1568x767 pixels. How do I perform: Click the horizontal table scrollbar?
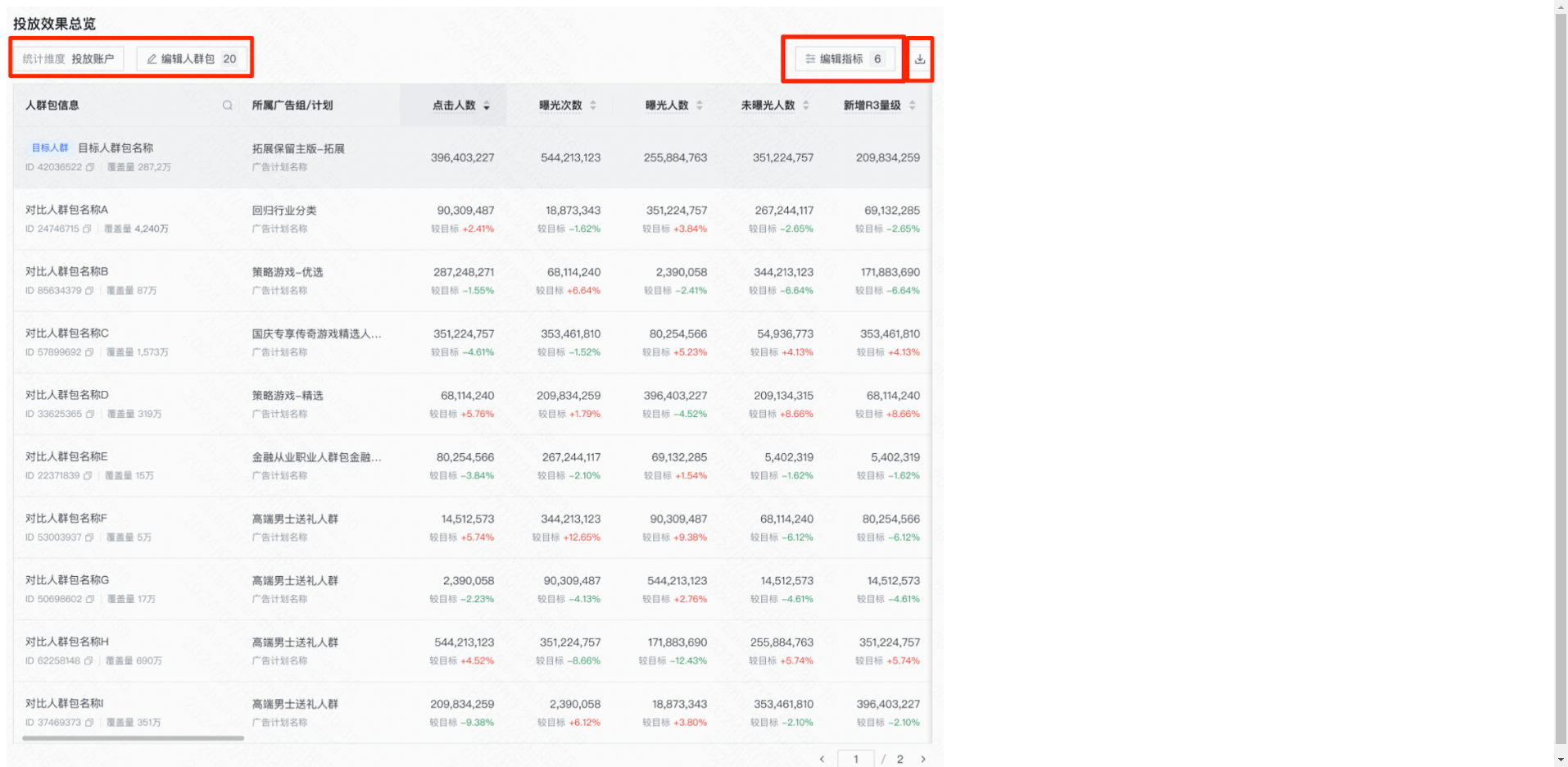pyautogui.click(x=133, y=737)
